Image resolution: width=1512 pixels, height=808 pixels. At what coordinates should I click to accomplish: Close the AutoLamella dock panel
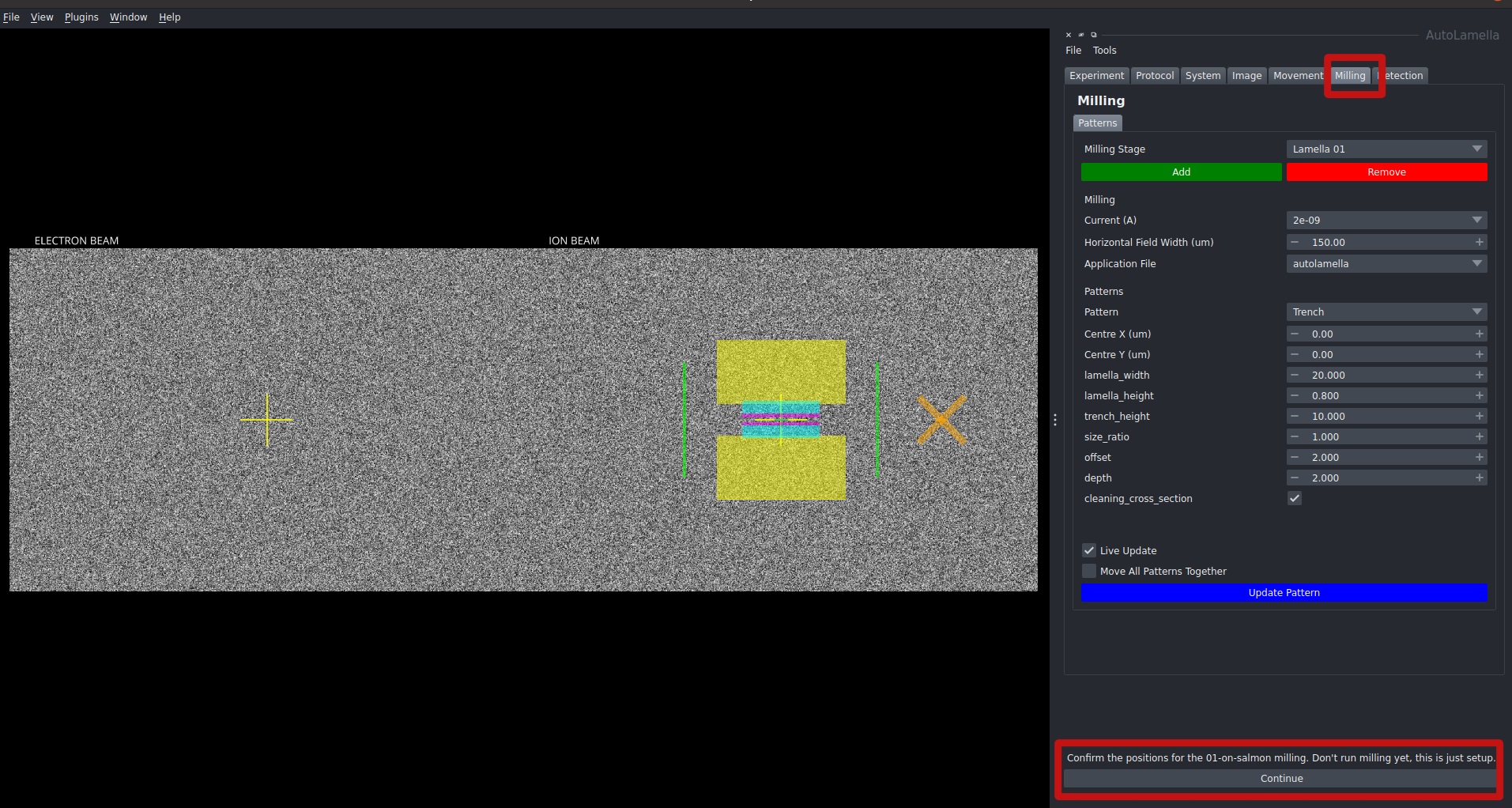pyautogui.click(x=1069, y=35)
